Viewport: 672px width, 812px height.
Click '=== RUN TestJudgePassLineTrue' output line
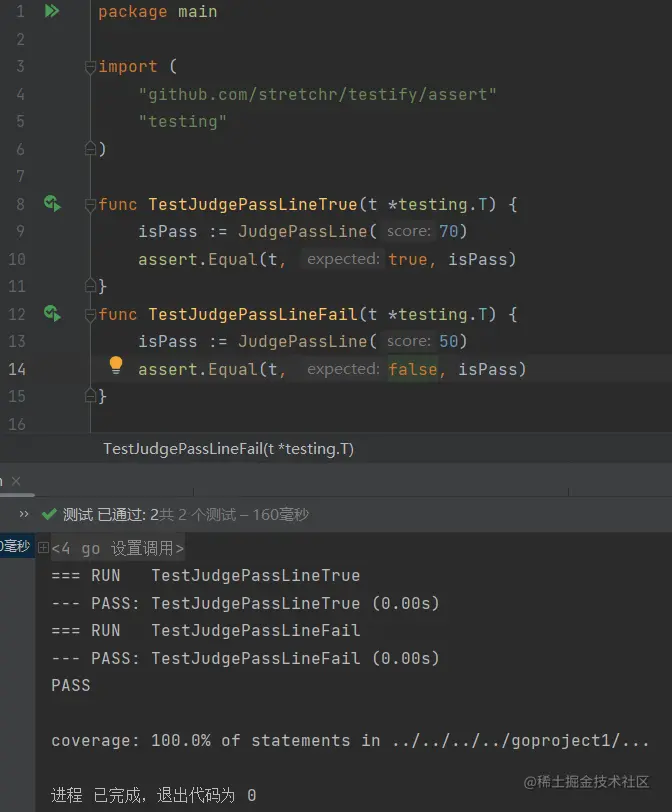[x=206, y=575]
